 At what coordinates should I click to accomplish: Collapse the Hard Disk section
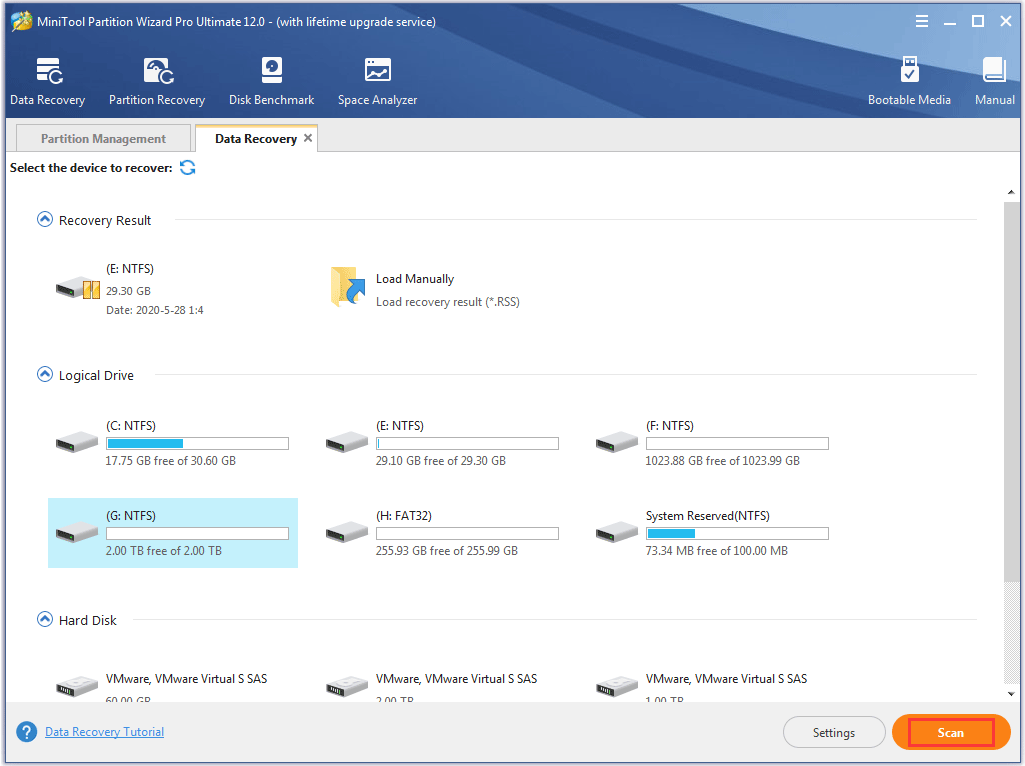(x=44, y=619)
